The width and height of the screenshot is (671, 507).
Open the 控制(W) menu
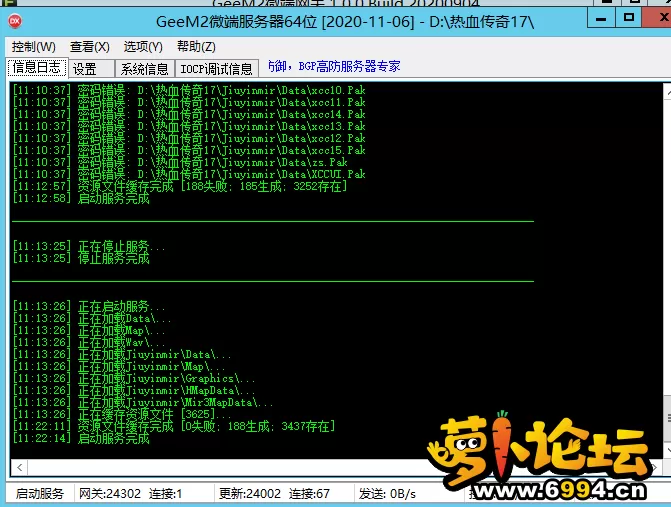coord(33,47)
